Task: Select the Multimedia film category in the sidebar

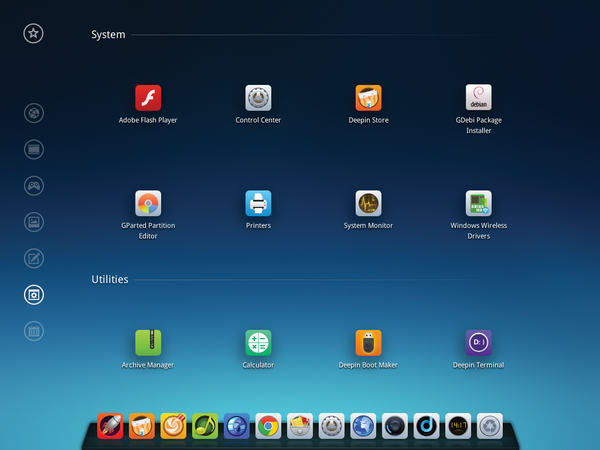Action: point(34,149)
